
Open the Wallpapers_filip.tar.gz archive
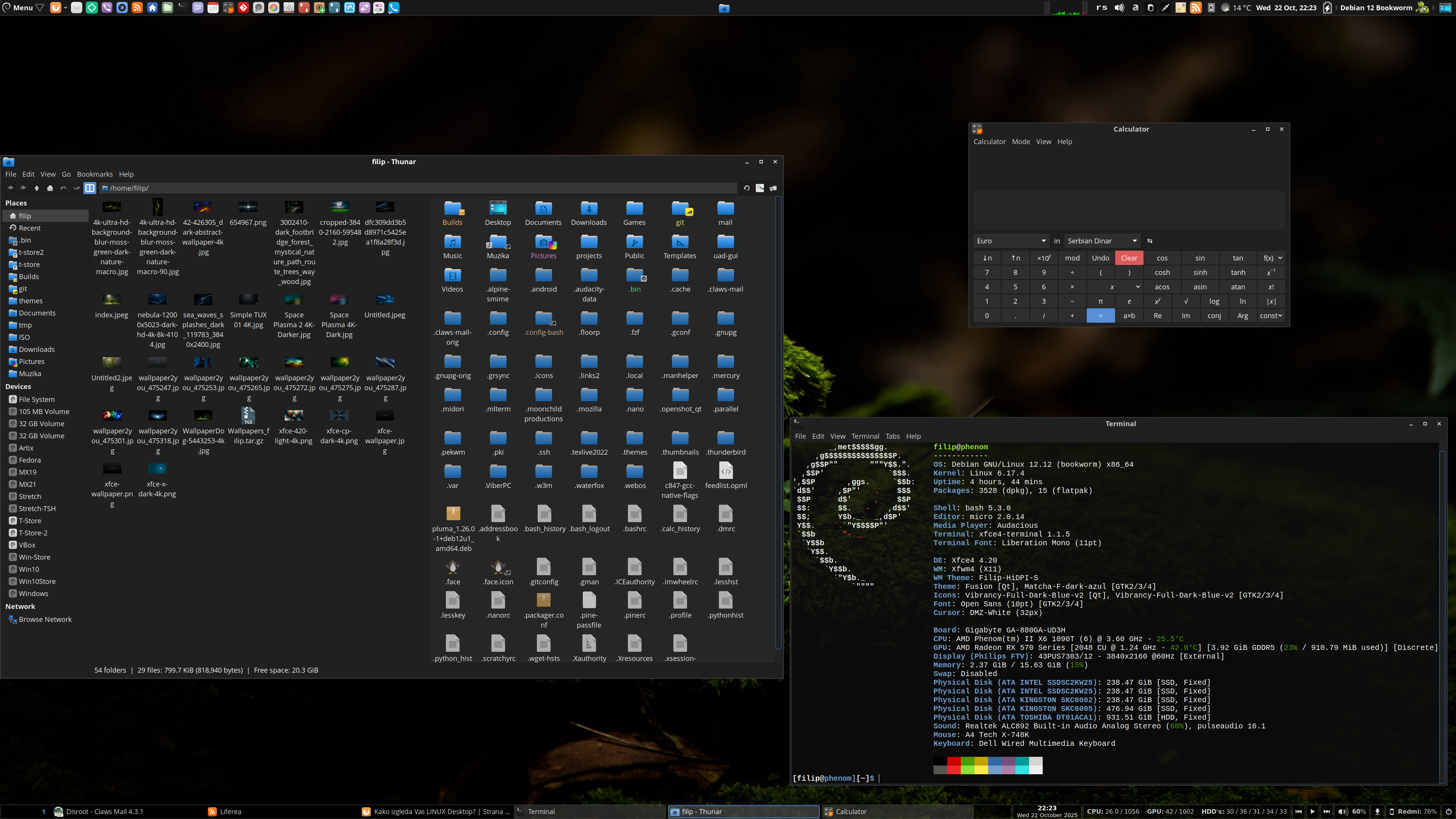tap(248, 416)
